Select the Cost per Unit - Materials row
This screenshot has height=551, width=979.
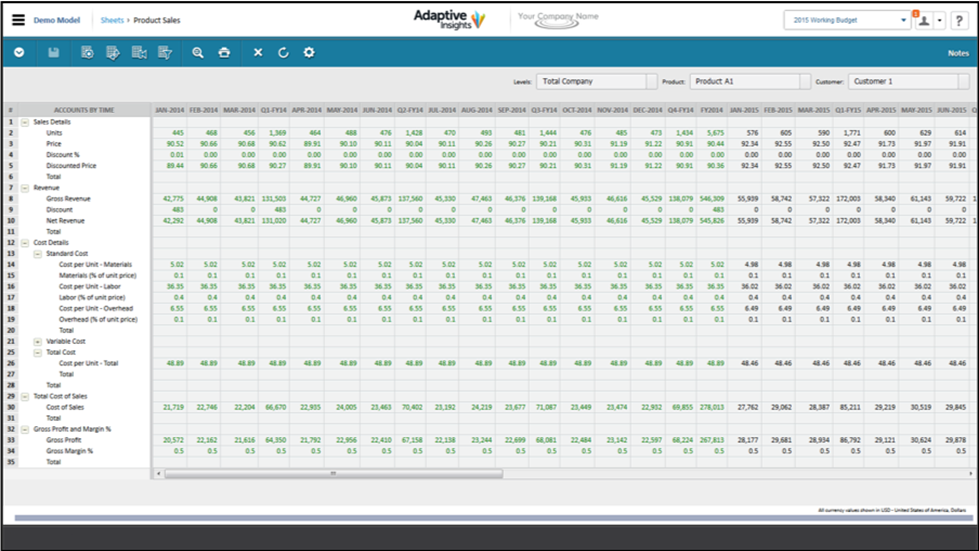[96, 265]
